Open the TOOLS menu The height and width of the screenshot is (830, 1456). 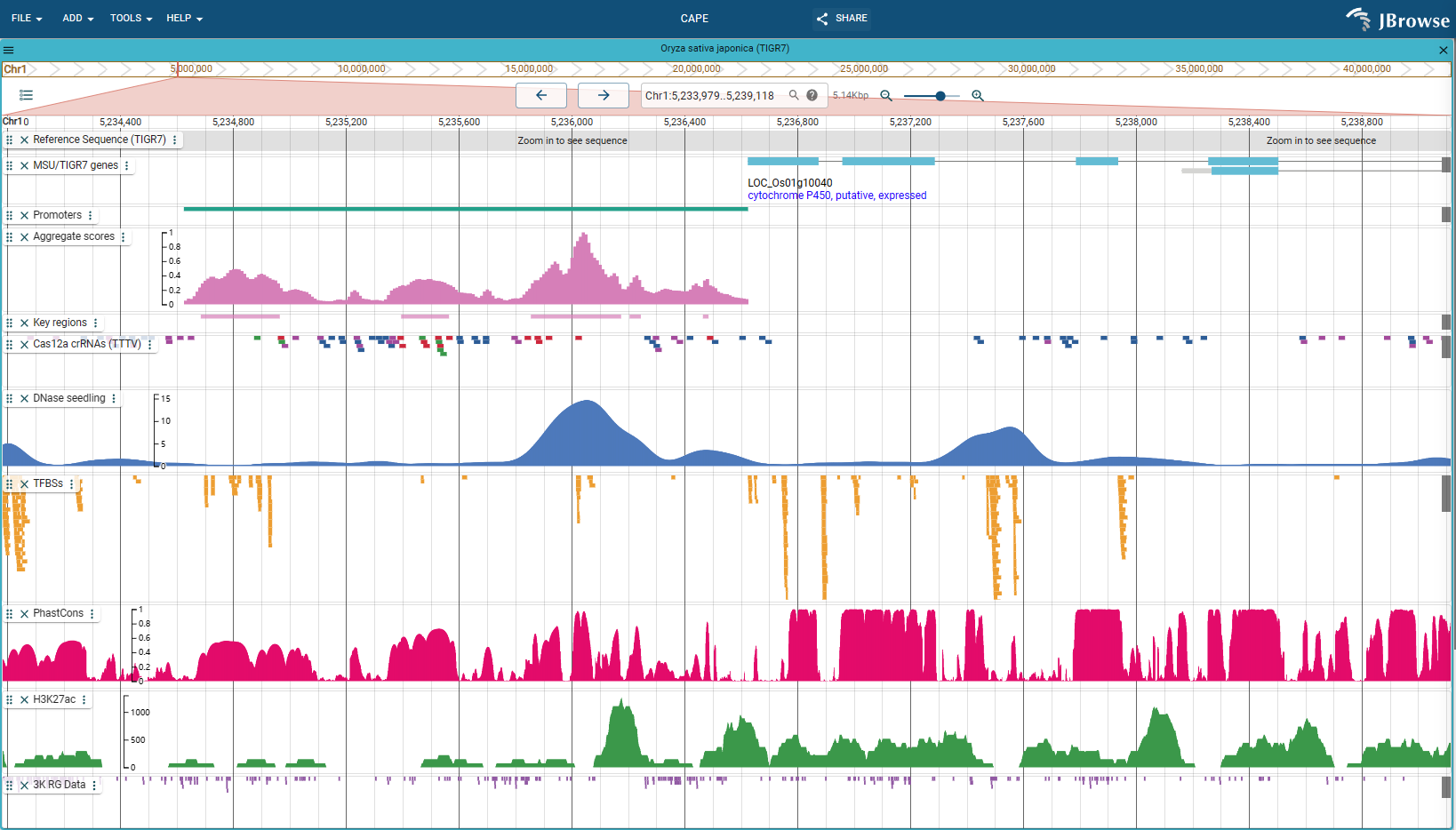pyautogui.click(x=131, y=18)
